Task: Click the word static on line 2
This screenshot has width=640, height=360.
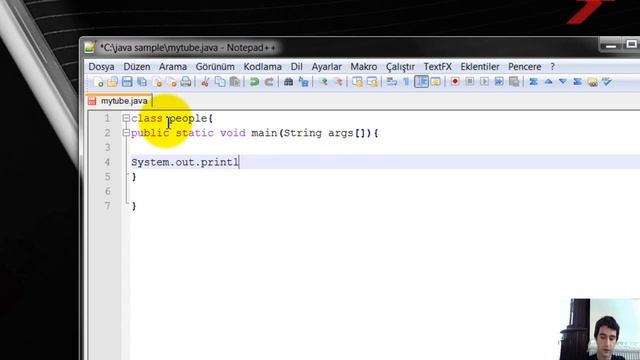Action: click(195, 133)
